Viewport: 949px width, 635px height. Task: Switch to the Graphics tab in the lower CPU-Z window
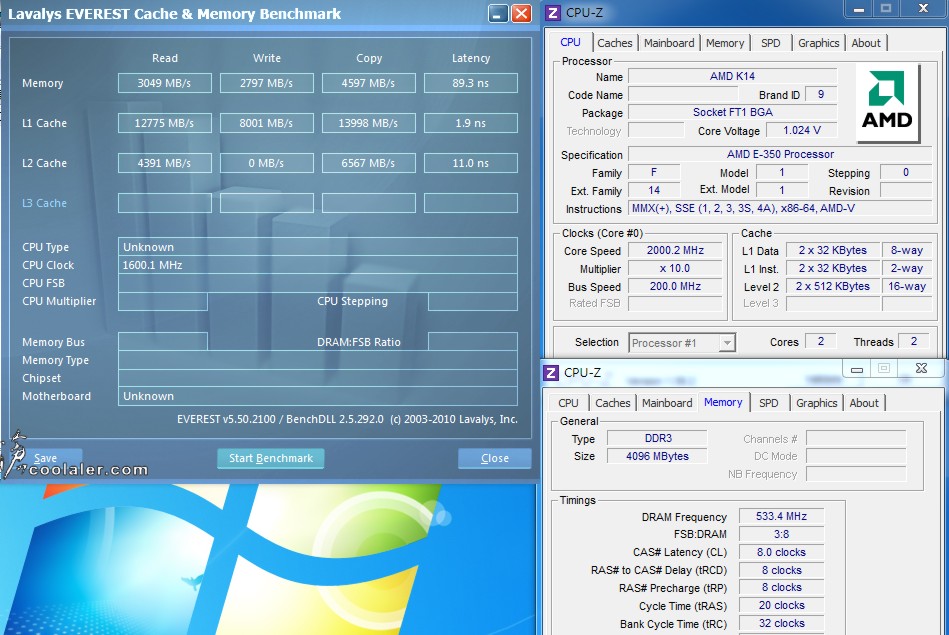[x=816, y=403]
